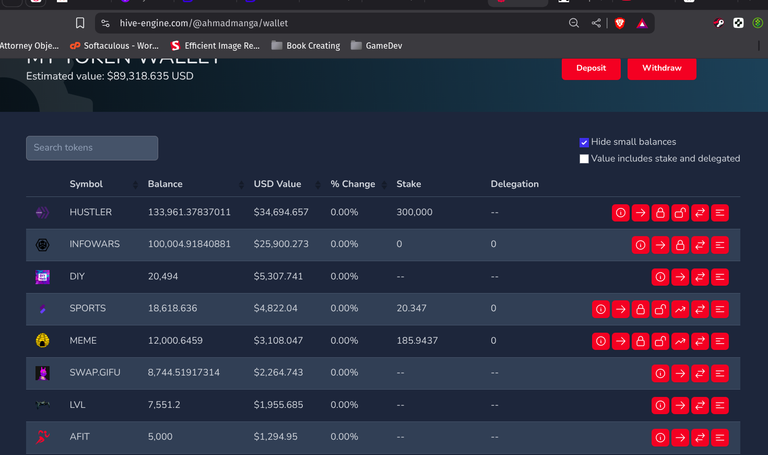Stake INFOWARS using the lock icon
The height and width of the screenshot is (455, 768).
pyautogui.click(x=680, y=245)
